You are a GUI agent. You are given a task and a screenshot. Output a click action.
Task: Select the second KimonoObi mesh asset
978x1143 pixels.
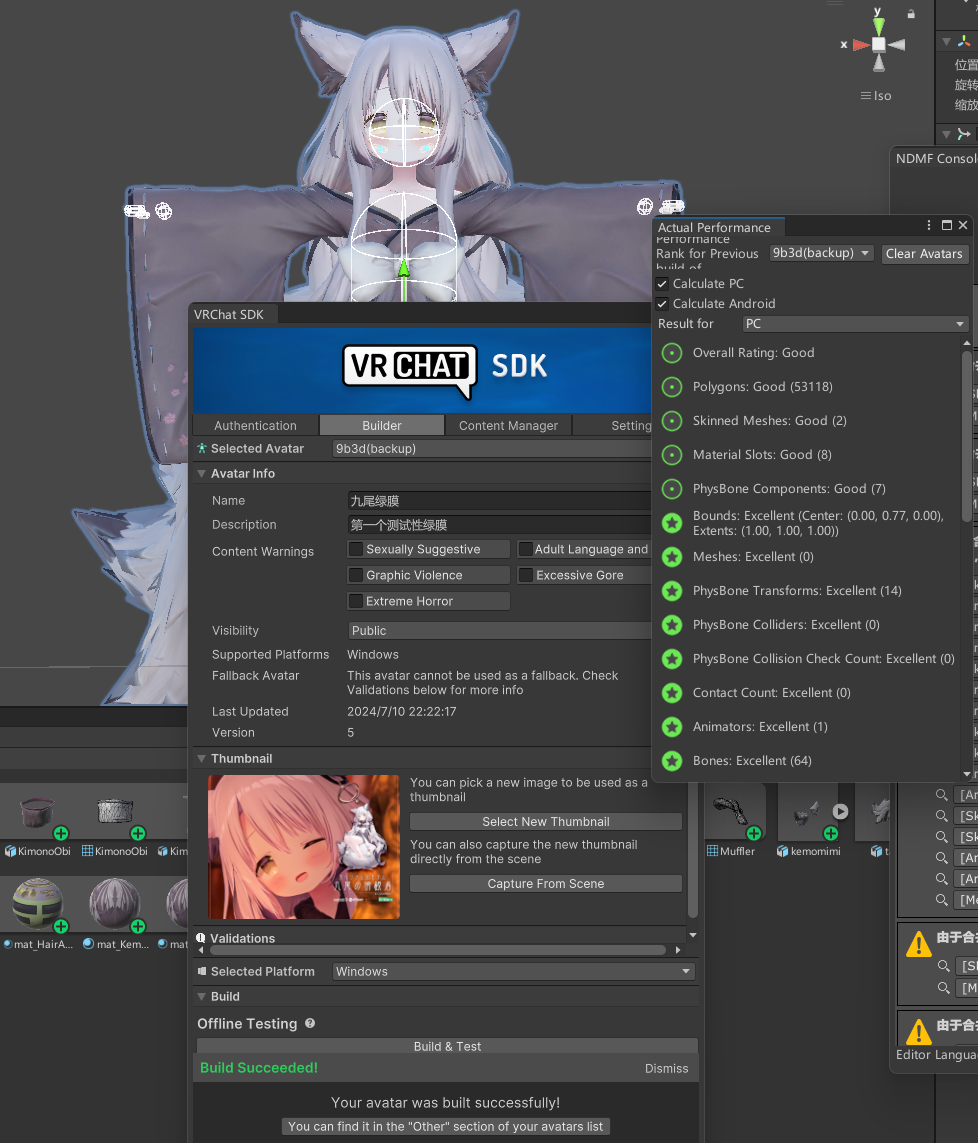(x=114, y=811)
